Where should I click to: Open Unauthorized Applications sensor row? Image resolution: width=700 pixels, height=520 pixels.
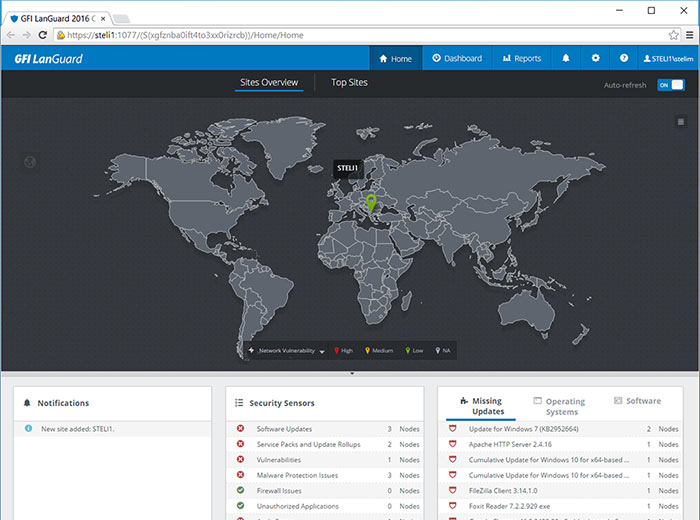coord(325,506)
